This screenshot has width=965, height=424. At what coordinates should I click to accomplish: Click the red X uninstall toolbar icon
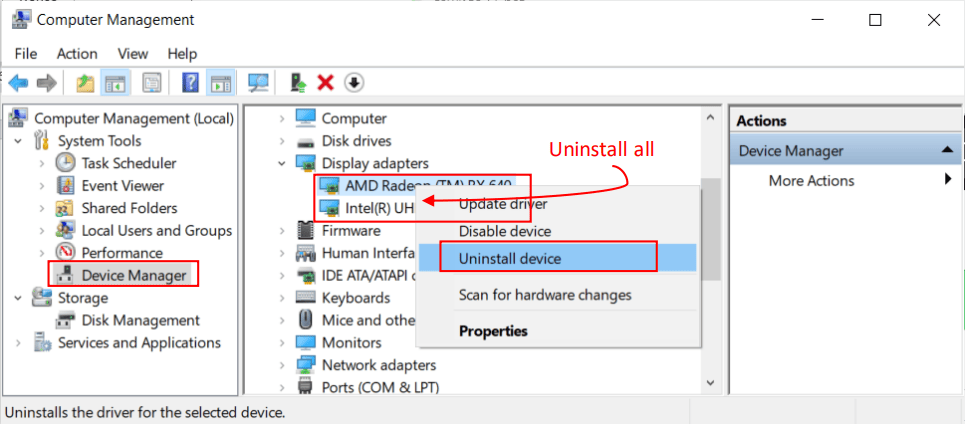tap(325, 83)
